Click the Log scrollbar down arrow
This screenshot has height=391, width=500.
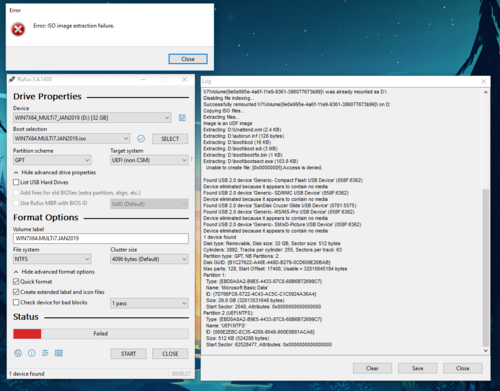pyautogui.click(x=486, y=351)
